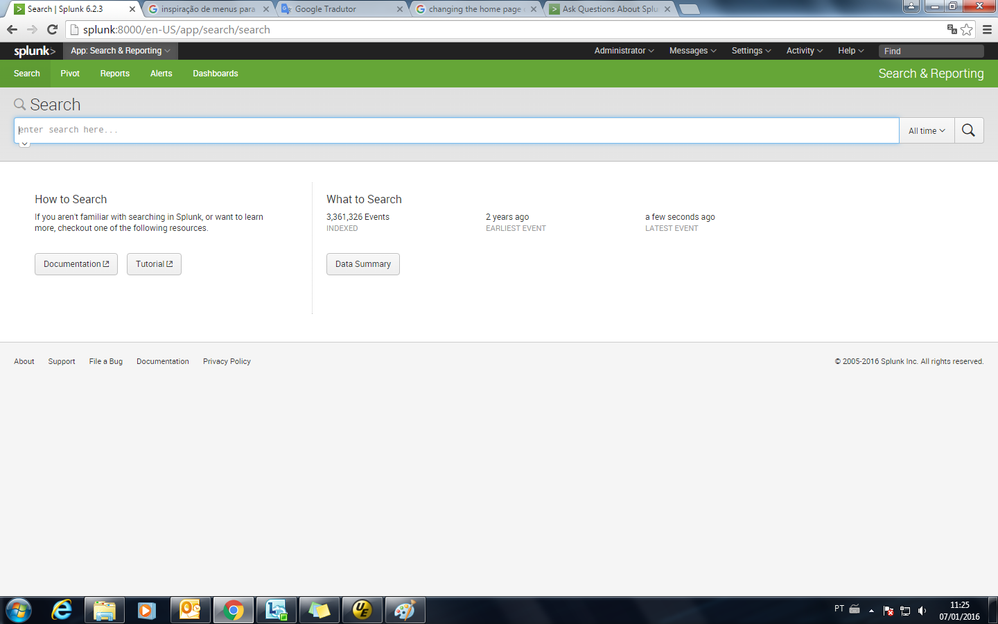Reload the page with the refresh icon
998x624 pixels.
click(x=51, y=30)
